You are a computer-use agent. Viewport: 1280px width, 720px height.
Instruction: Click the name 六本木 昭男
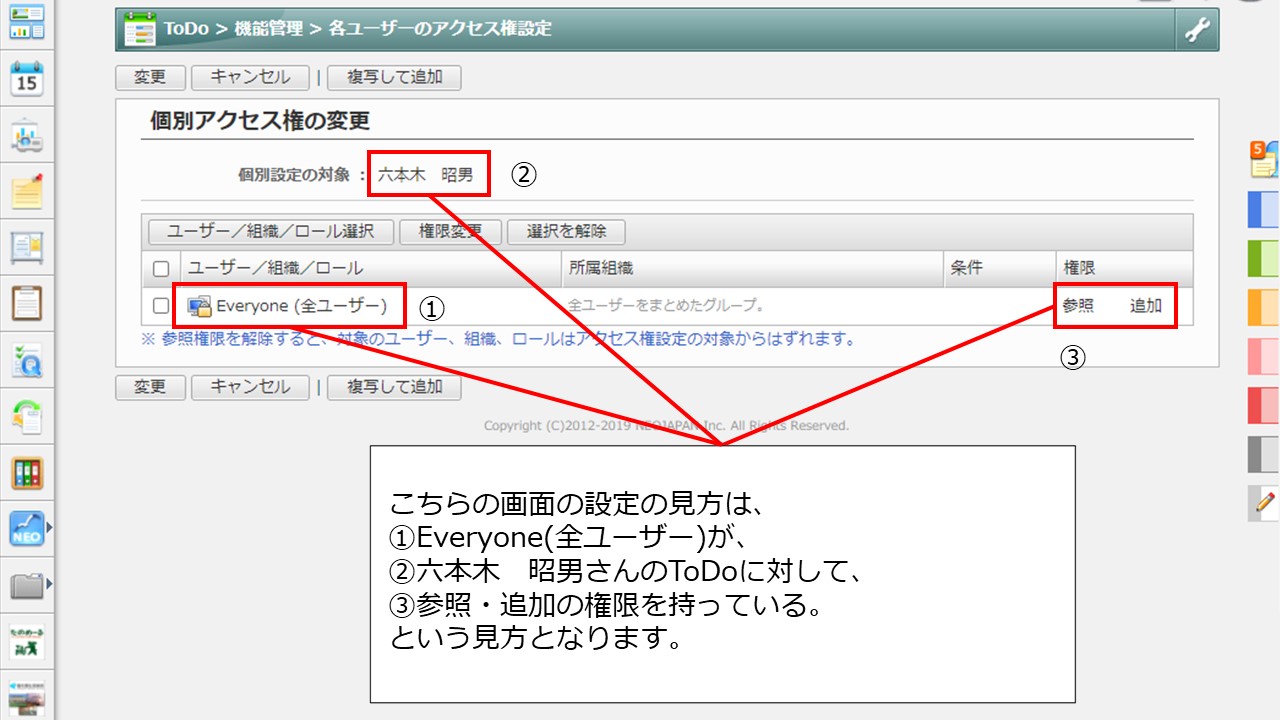pyautogui.click(x=426, y=175)
